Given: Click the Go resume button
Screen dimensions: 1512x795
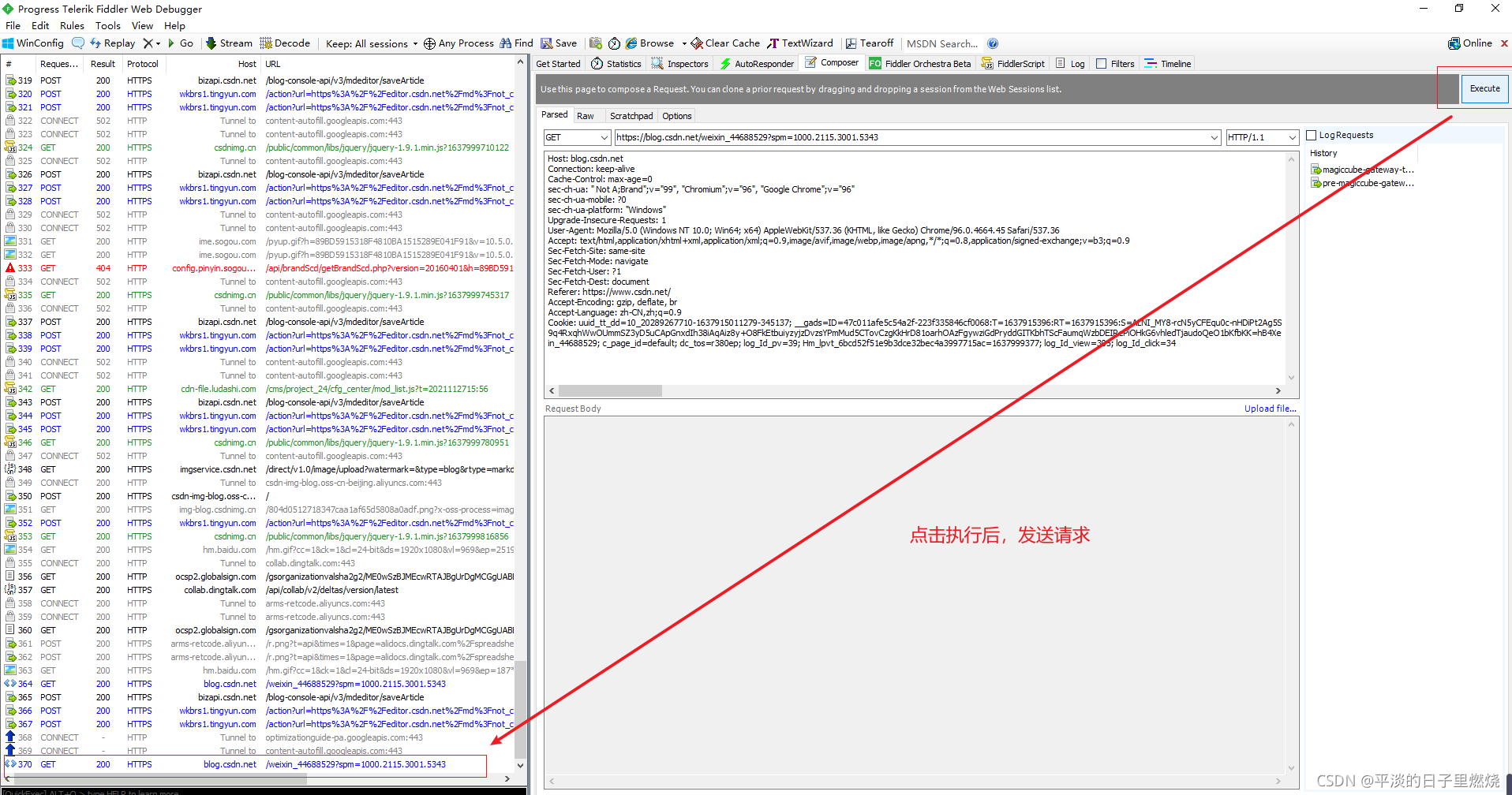Looking at the screenshot, I should click(x=180, y=43).
